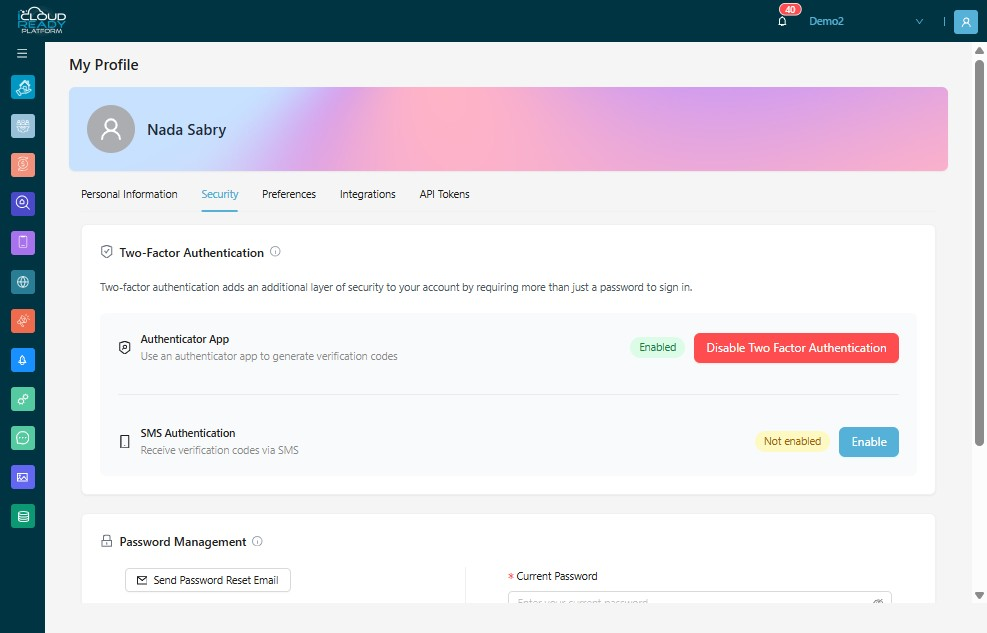The height and width of the screenshot is (633, 987).
Task: Click Send Password Reset Email button
Action: coord(208,580)
